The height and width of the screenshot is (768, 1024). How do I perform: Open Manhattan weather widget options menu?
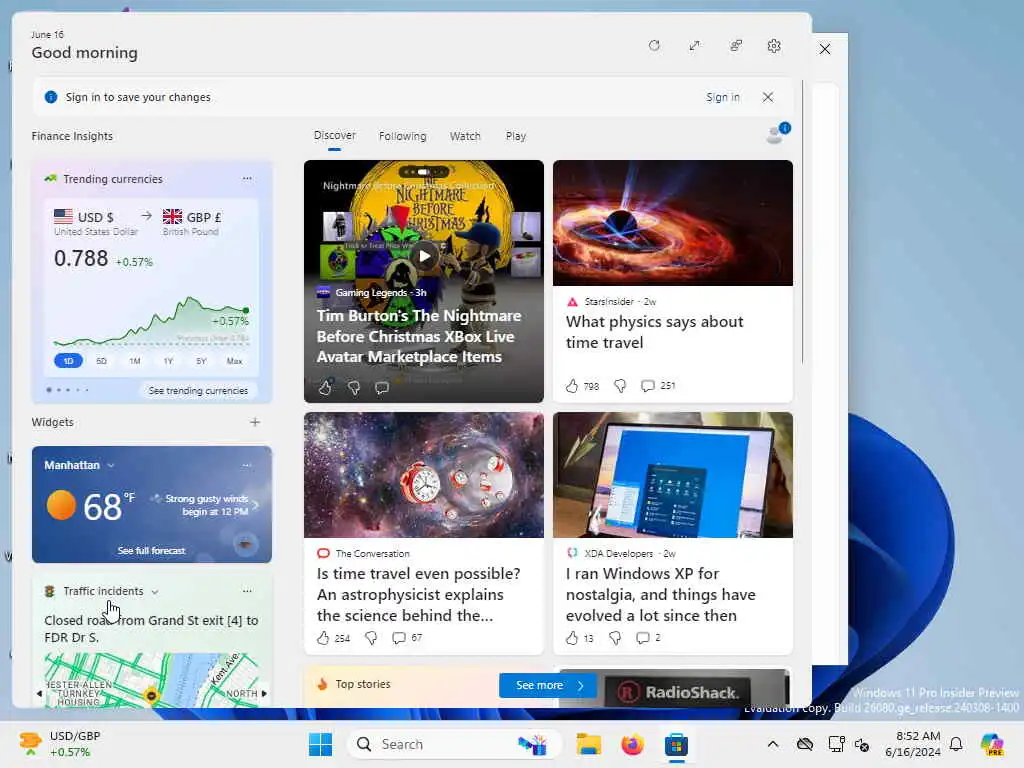(247, 465)
